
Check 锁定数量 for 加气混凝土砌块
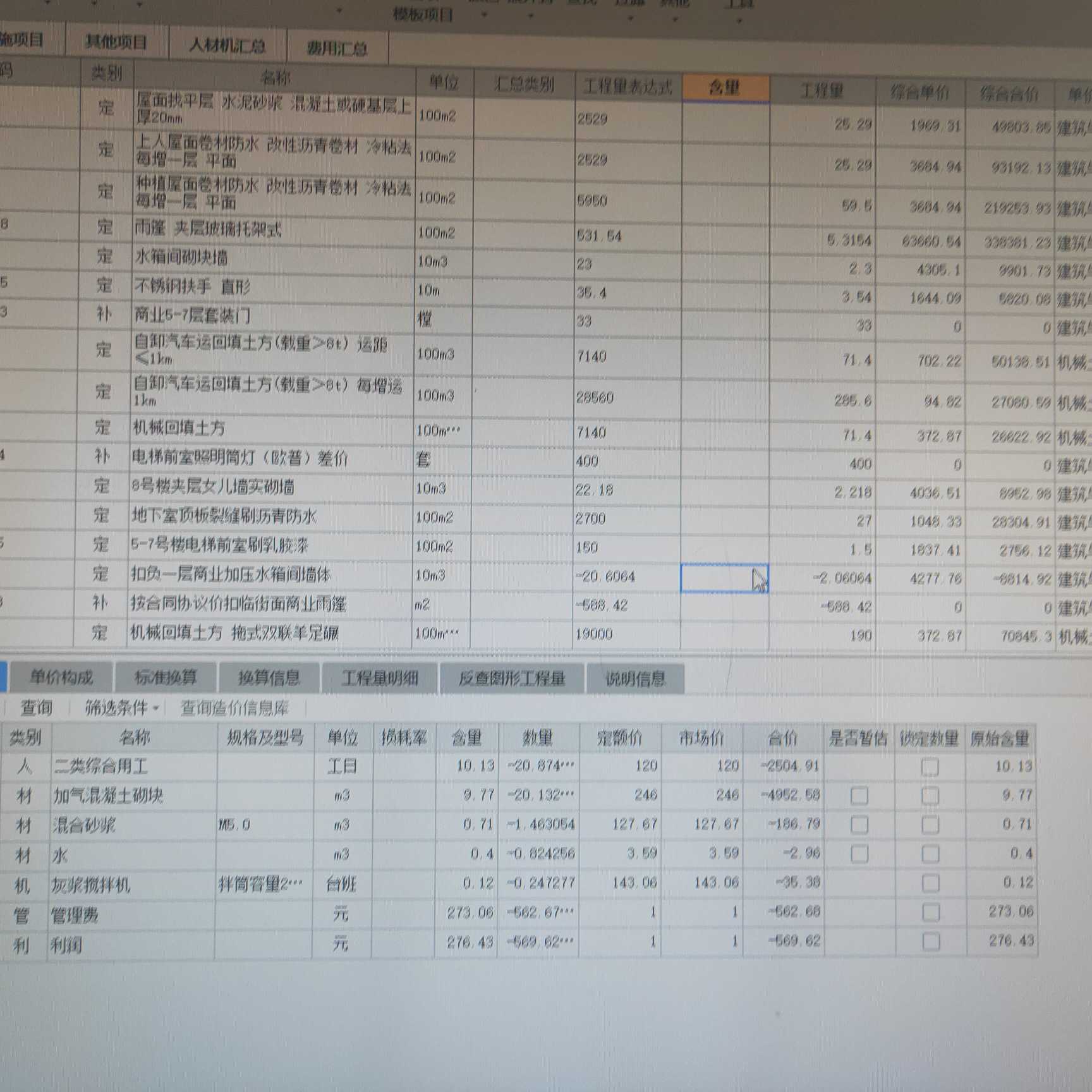pyautogui.click(x=930, y=796)
